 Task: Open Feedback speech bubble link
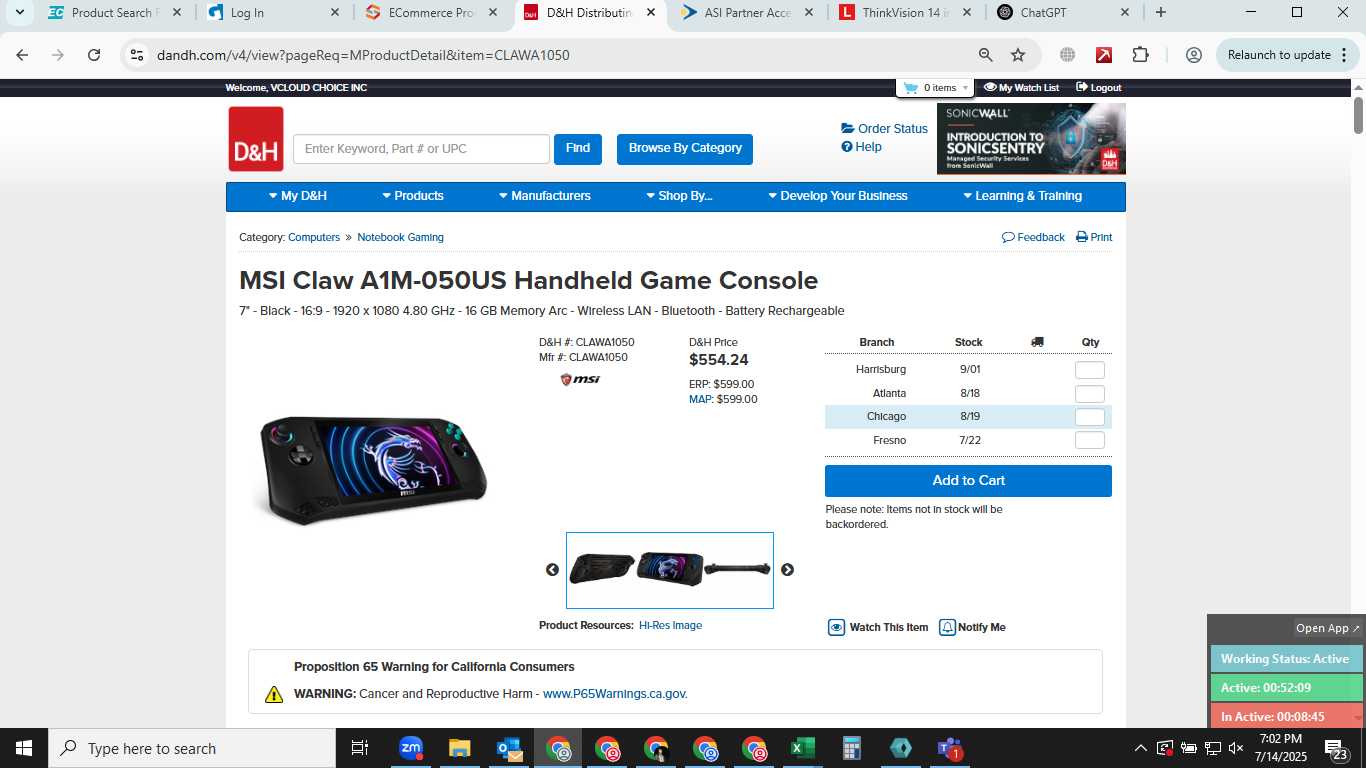pyautogui.click(x=1033, y=237)
